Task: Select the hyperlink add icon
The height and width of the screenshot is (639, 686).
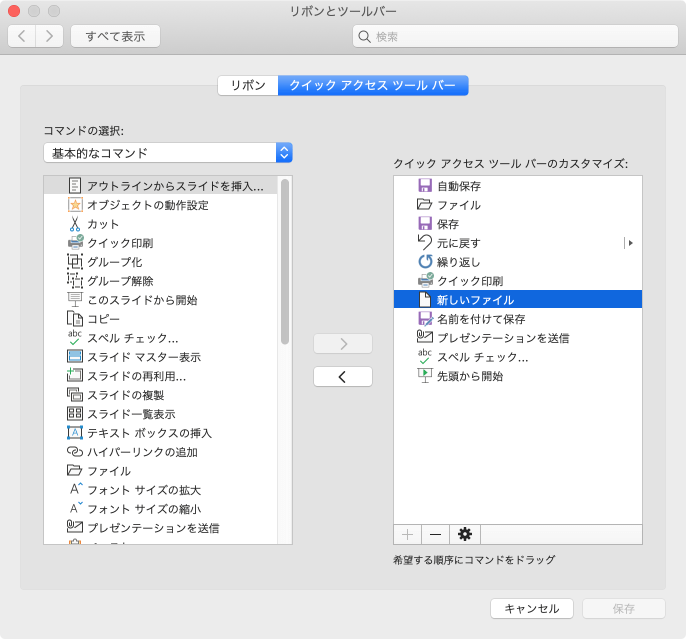Action: tap(75, 452)
